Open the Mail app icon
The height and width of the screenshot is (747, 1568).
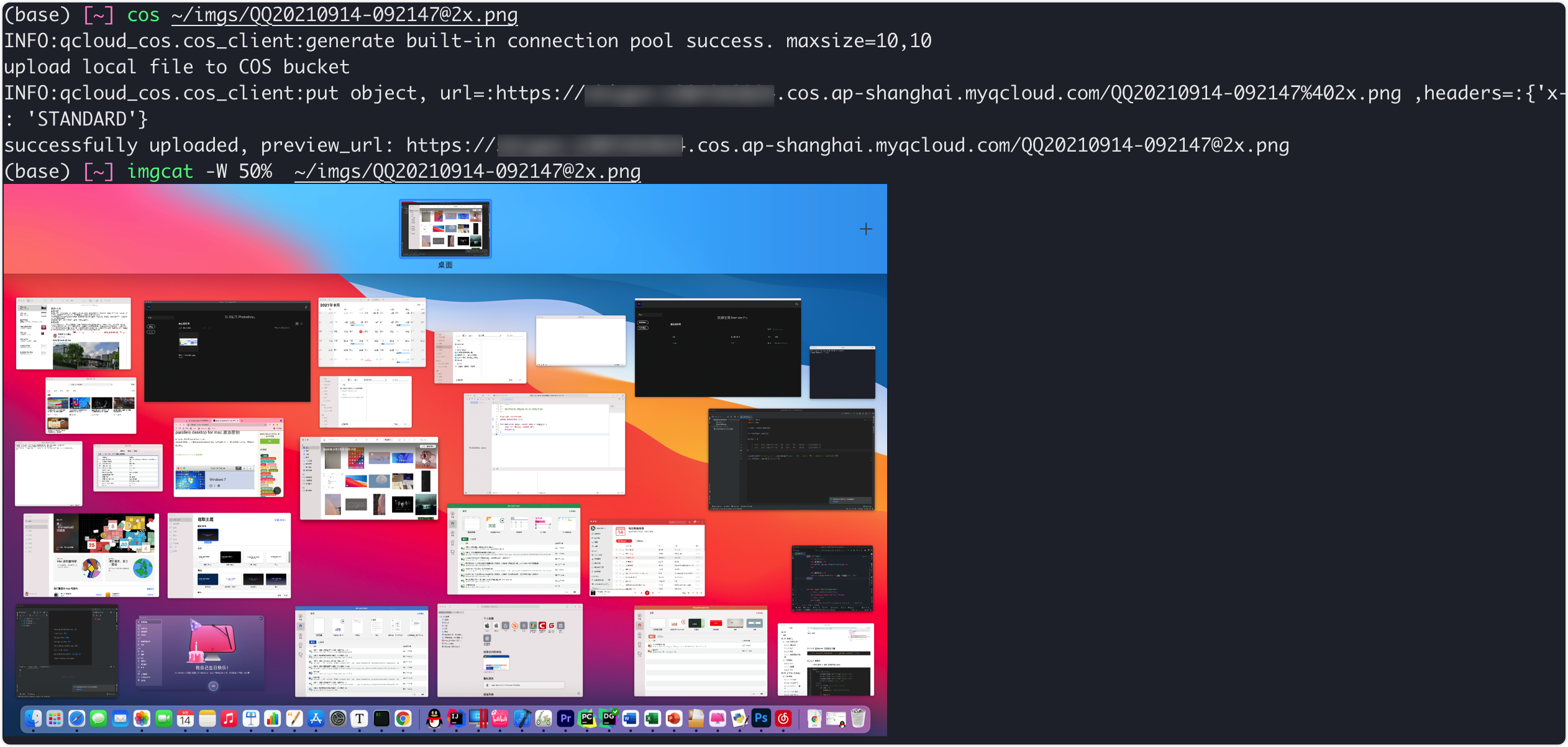pos(120,719)
